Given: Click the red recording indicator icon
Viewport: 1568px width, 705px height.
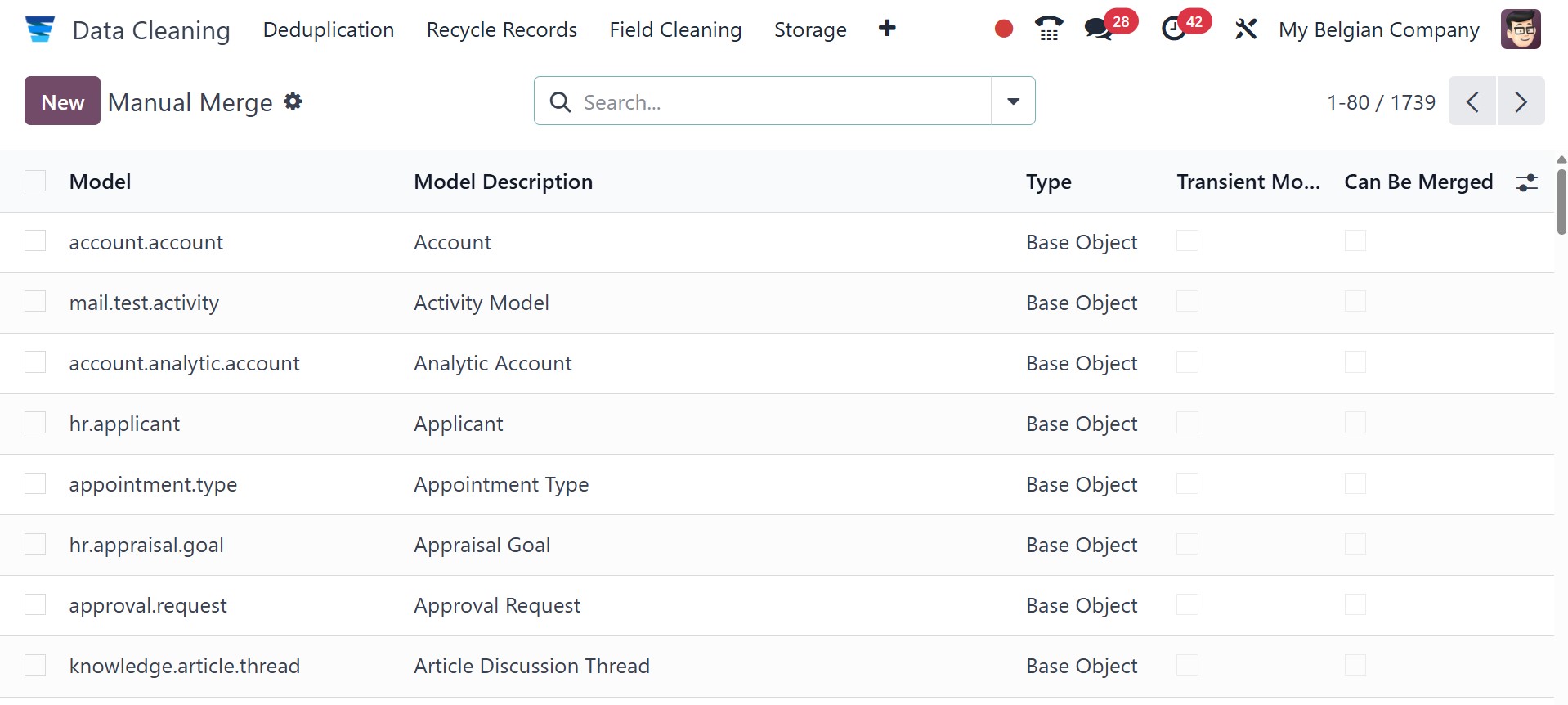Looking at the screenshot, I should (x=1004, y=29).
